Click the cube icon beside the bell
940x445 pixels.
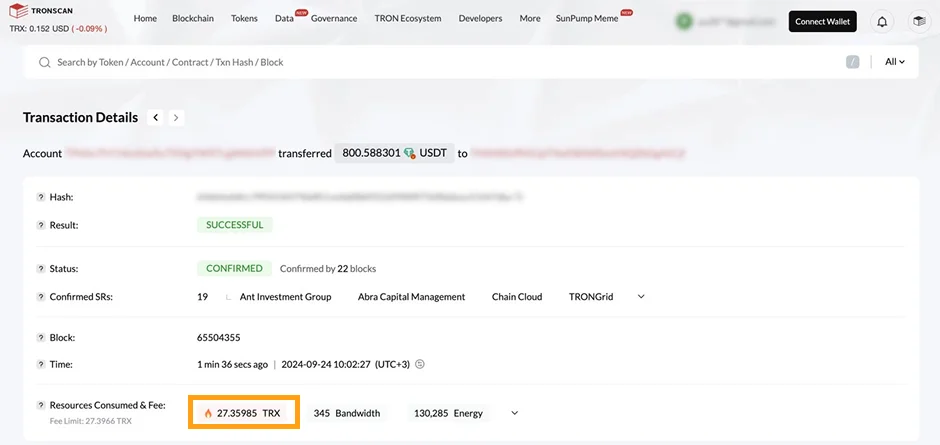[x=919, y=22]
